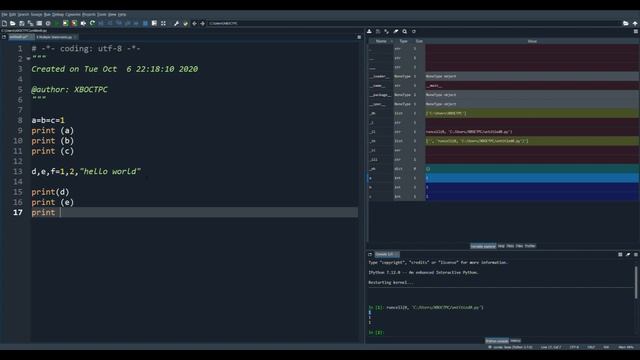
Task: Sort variables by Name column
Action: coord(381,41)
